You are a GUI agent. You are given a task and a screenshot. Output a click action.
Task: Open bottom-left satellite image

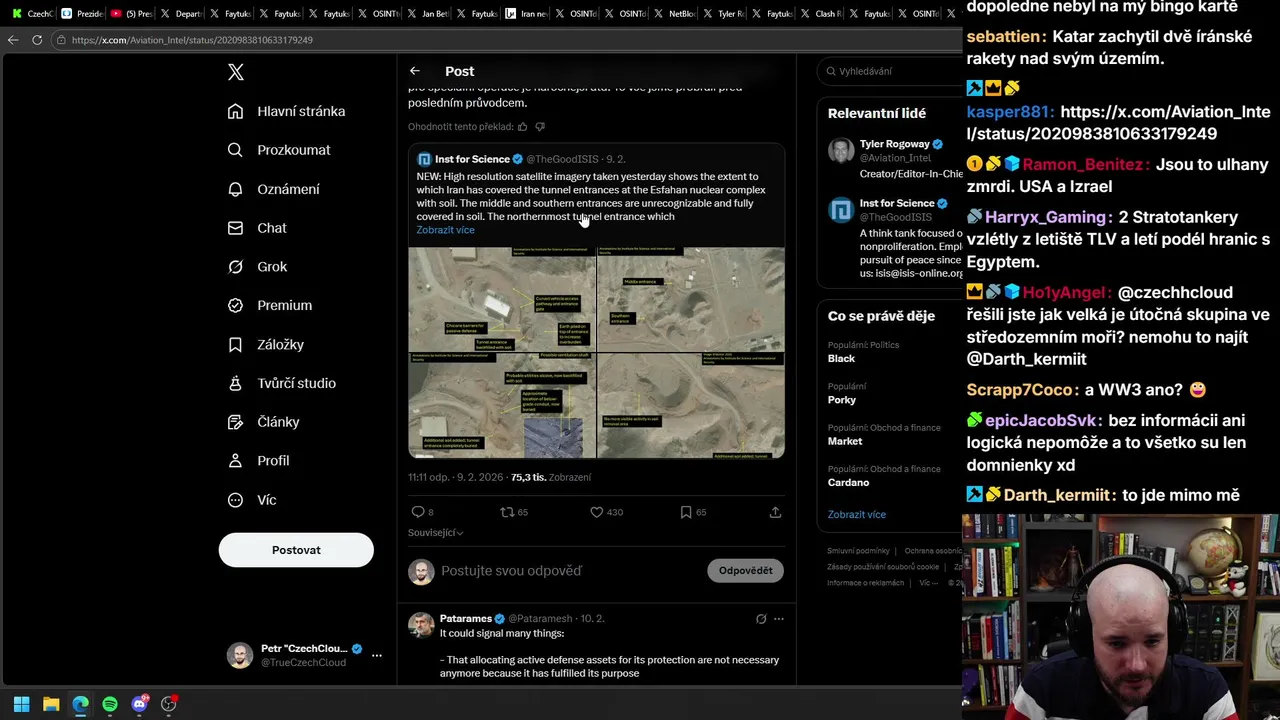point(502,405)
